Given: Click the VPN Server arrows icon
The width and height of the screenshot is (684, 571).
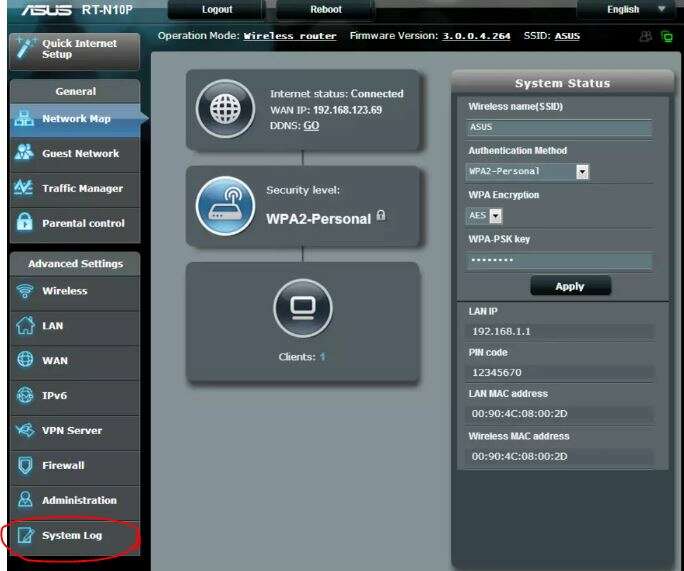Looking at the screenshot, I should click(25, 430).
